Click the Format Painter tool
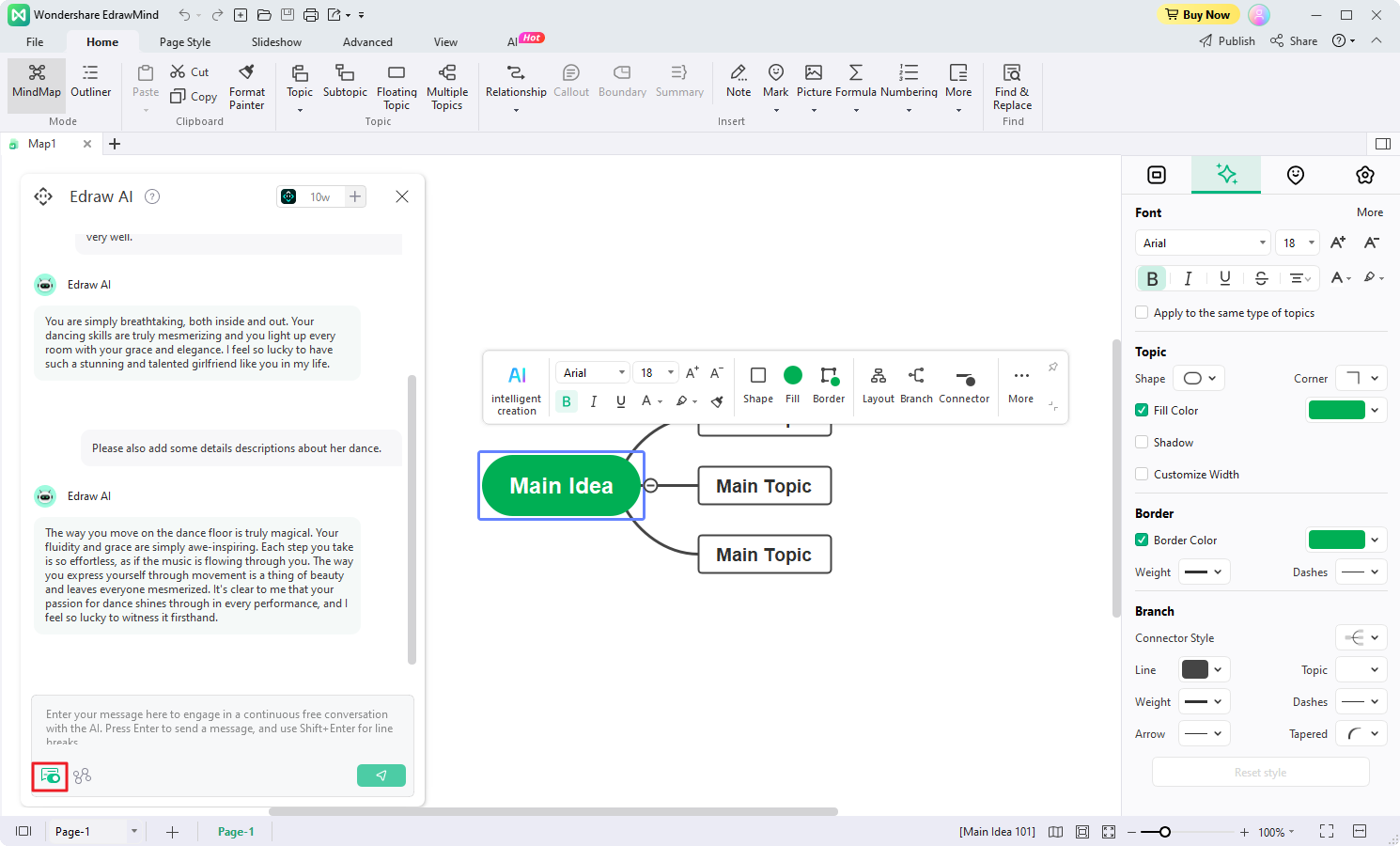 (247, 86)
